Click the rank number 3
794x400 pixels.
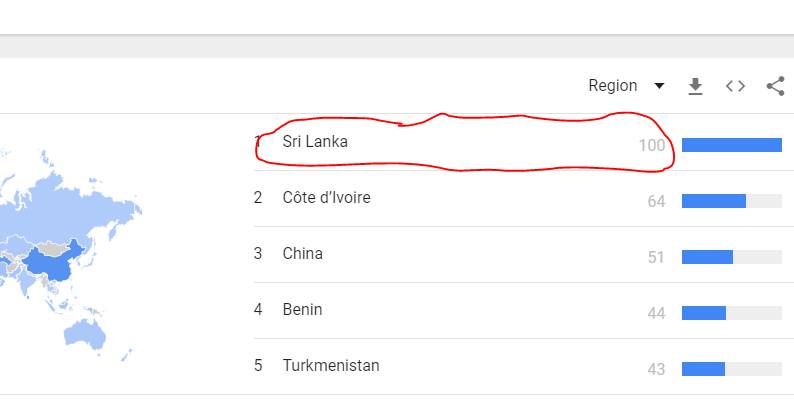click(258, 254)
